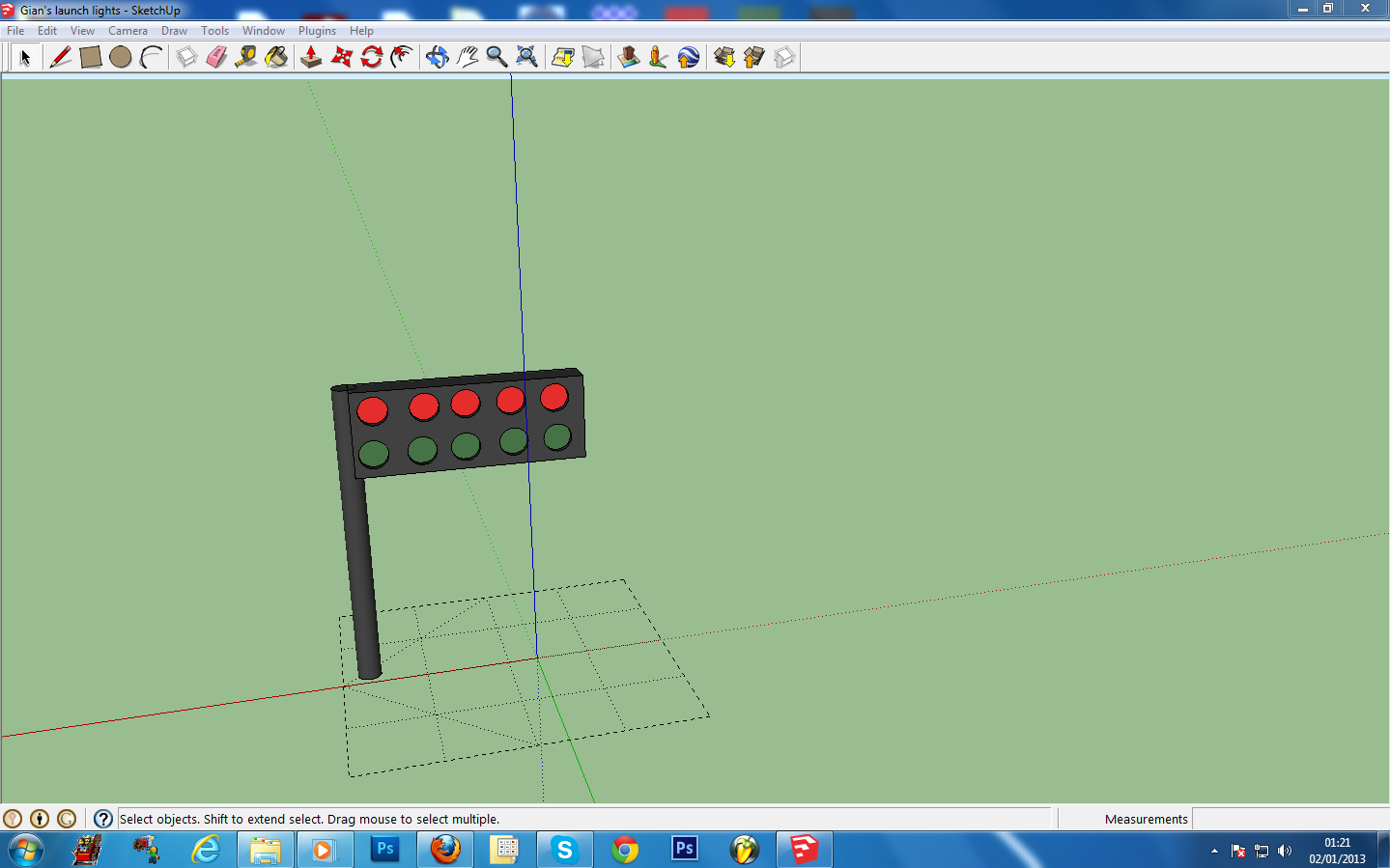Click the leftmost red light on the model
Viewport: 1390px width, 868px height.
[372, 410]
